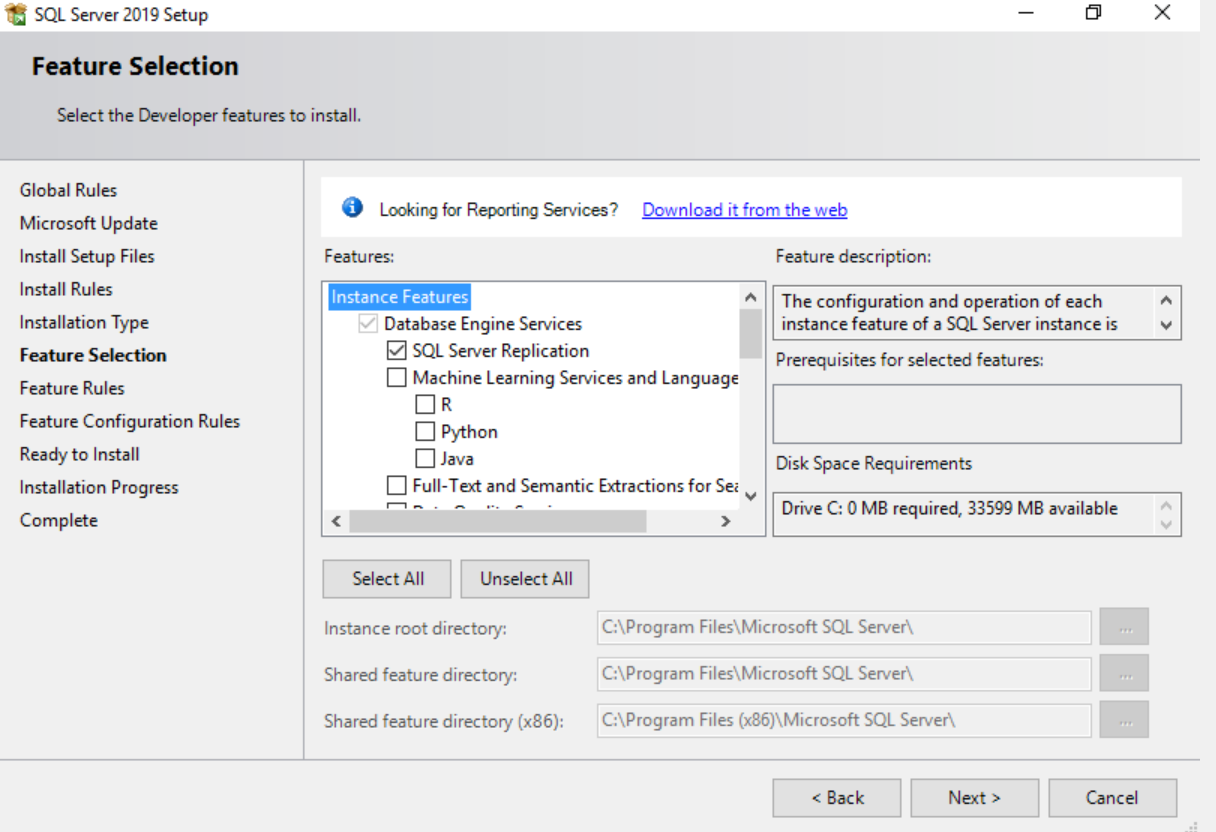Click Shared feature directory (x86) field
Viewport: 1216px width, 832px height.
(x=844, y=719)
